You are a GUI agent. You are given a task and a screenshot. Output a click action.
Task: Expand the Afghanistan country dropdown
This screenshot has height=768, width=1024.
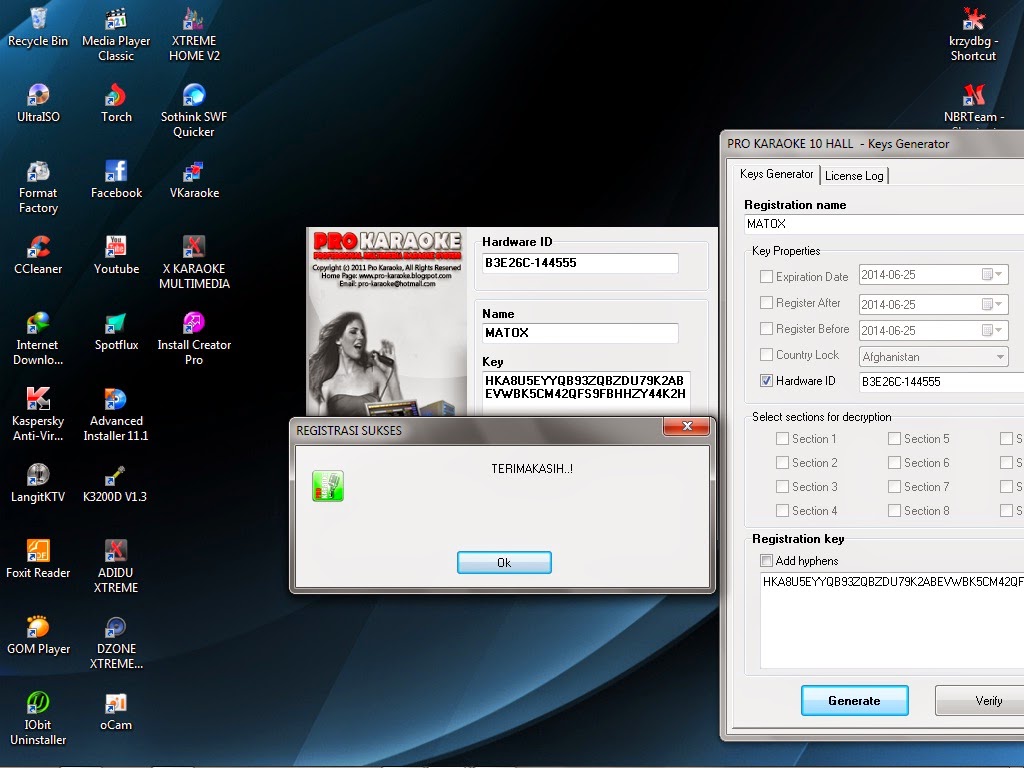tap(1000, 357)
